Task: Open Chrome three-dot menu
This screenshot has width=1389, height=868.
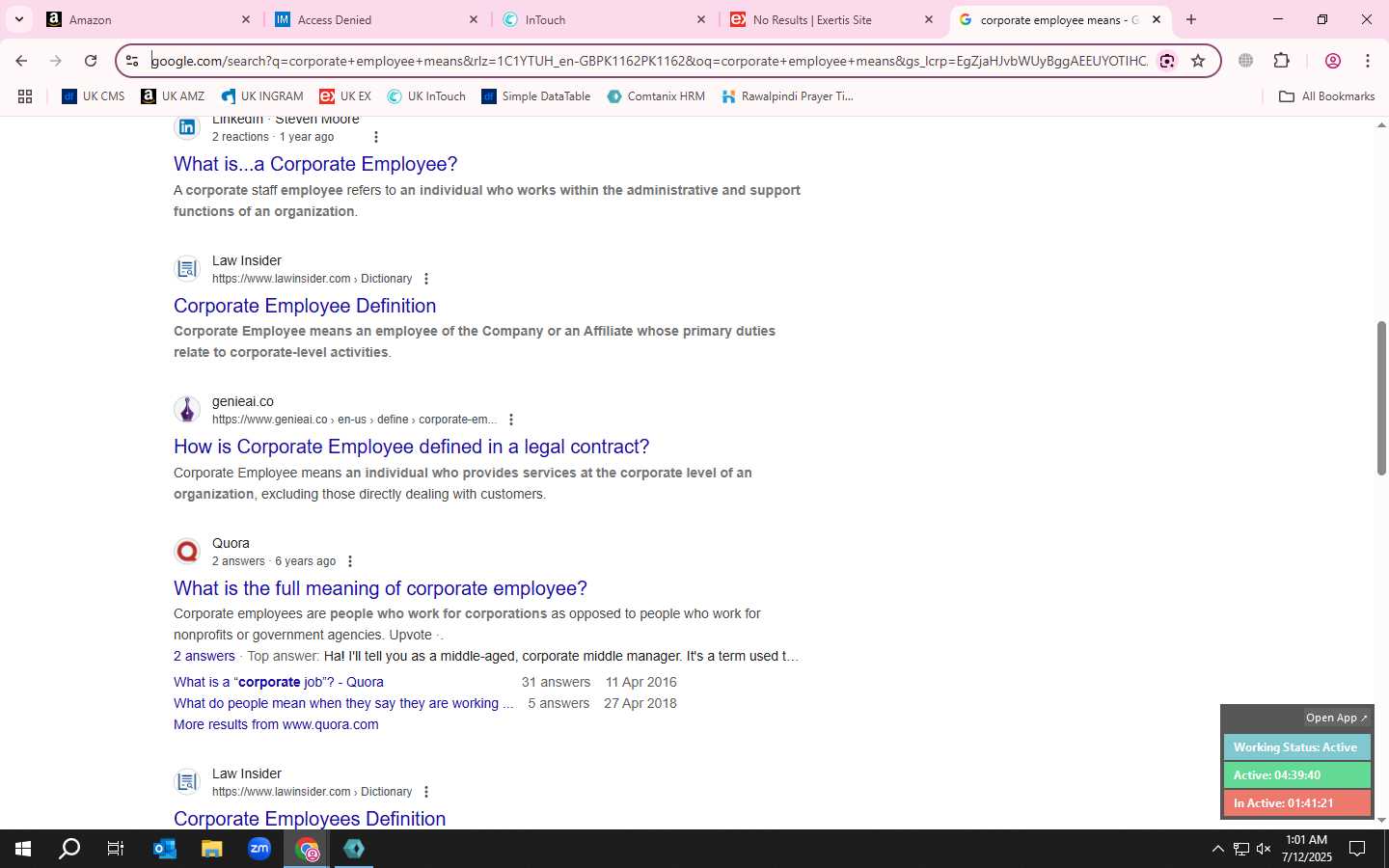Action: tap(1368, 61)
